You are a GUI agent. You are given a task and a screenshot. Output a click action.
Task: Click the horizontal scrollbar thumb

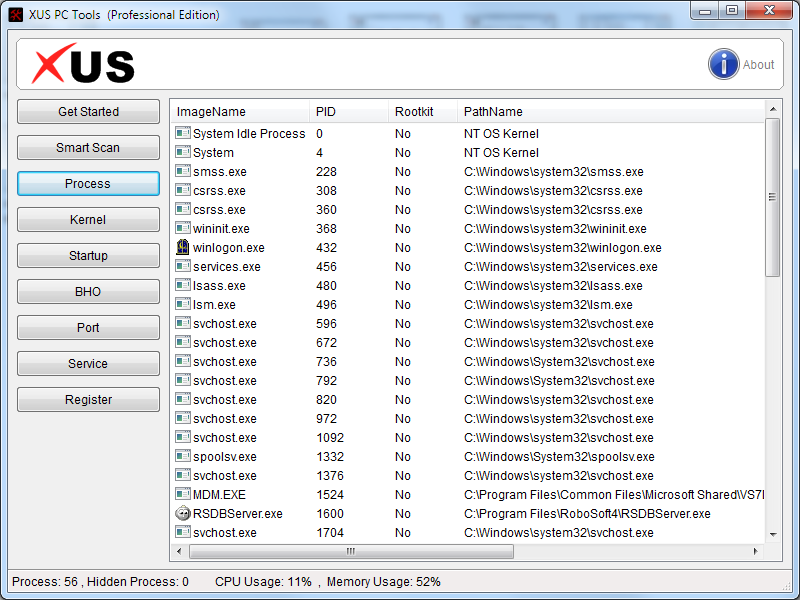point(350,551)
